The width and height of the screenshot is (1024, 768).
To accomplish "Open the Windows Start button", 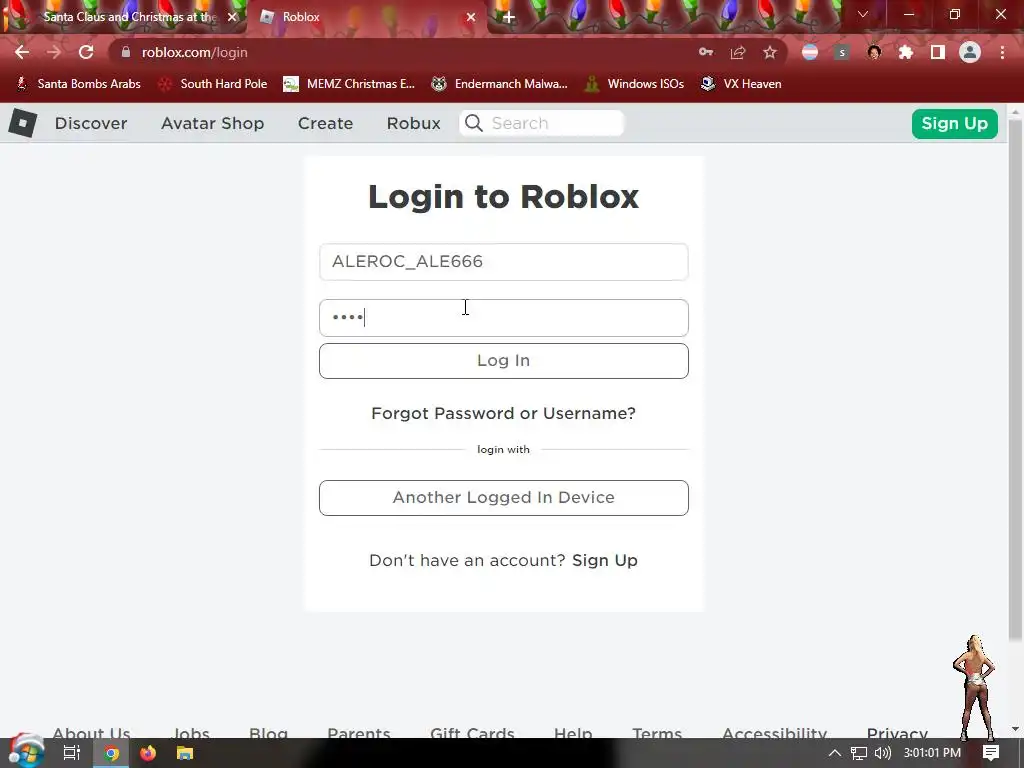I will pyautogui.click(x=26, y=753).
